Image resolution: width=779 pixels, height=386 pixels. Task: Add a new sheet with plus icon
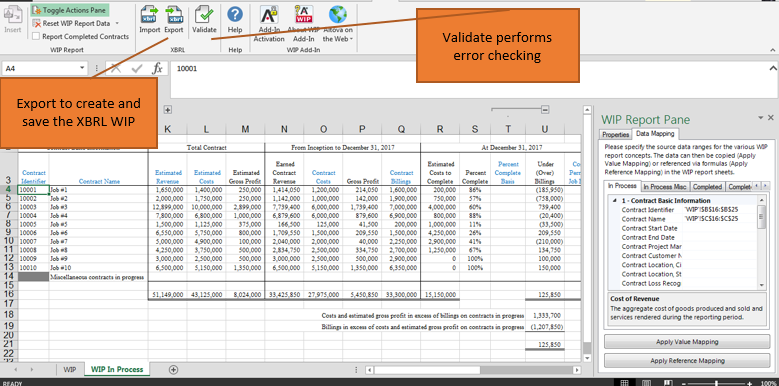click(x=173, y=369)
